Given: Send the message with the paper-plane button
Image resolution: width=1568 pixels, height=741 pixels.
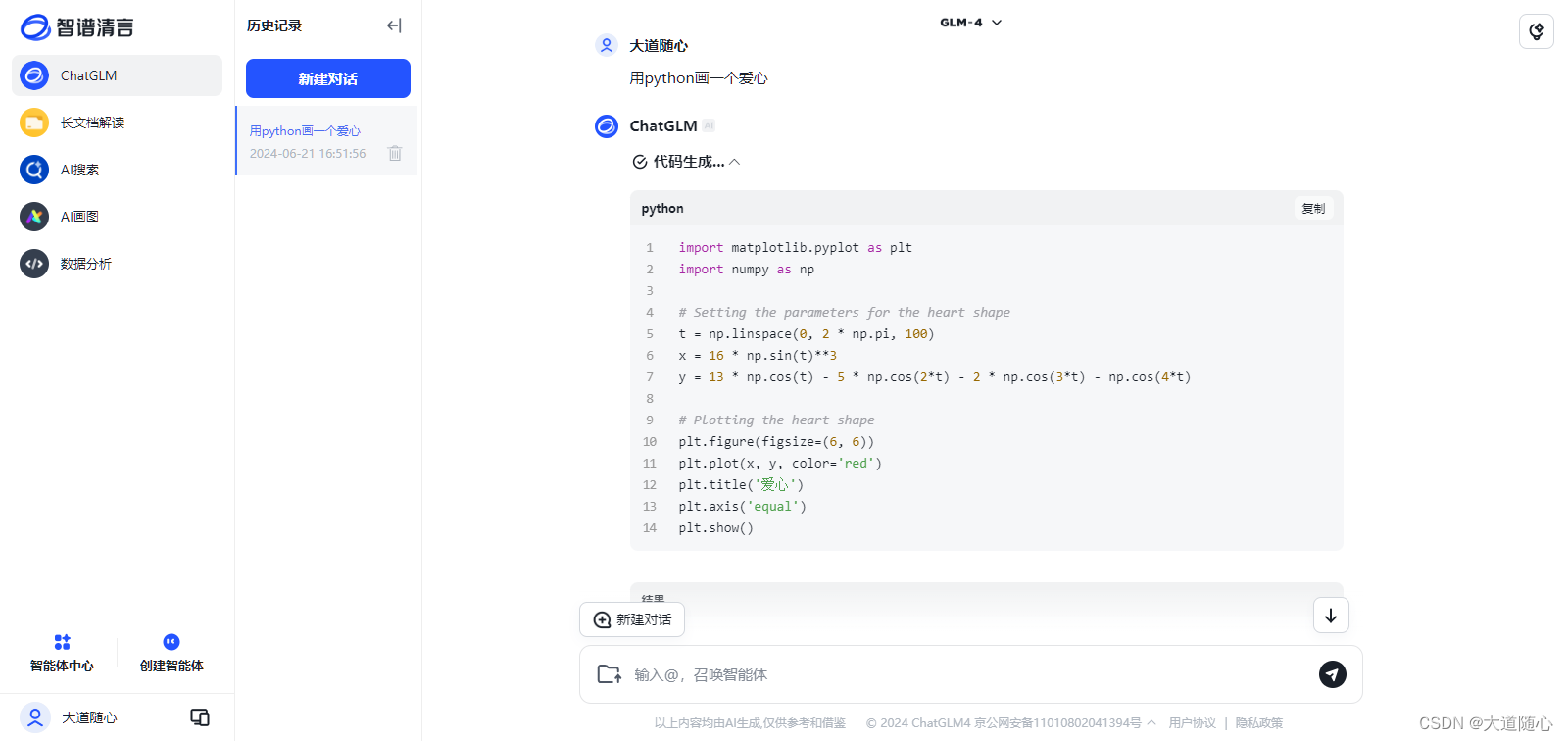Looking at the screenshot, I should point(1333,674).
